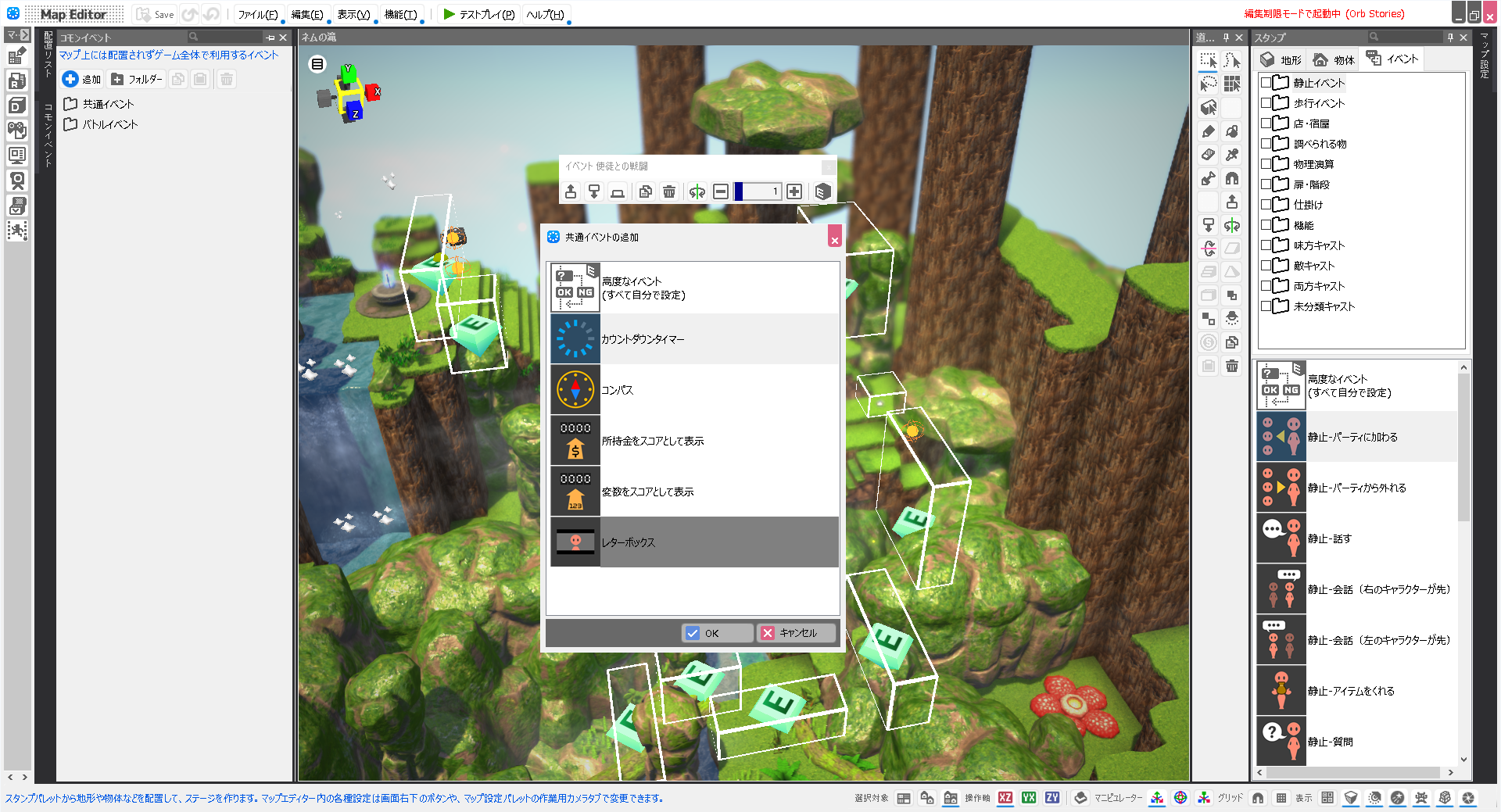
Task: Check the 静止イベント folder checkbox
Action: (x=1266, y=83)
